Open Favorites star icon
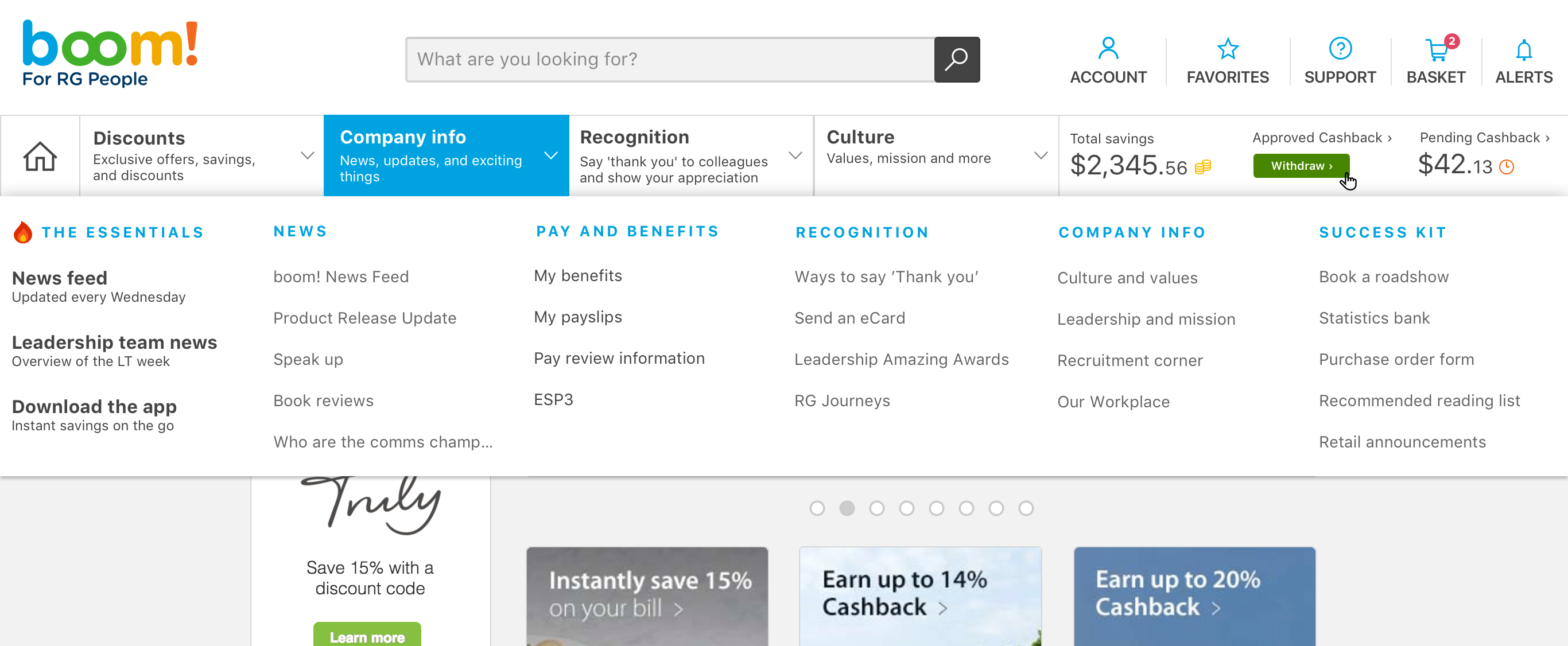Screen dimensions: 1568x646 coord(1227,49)
